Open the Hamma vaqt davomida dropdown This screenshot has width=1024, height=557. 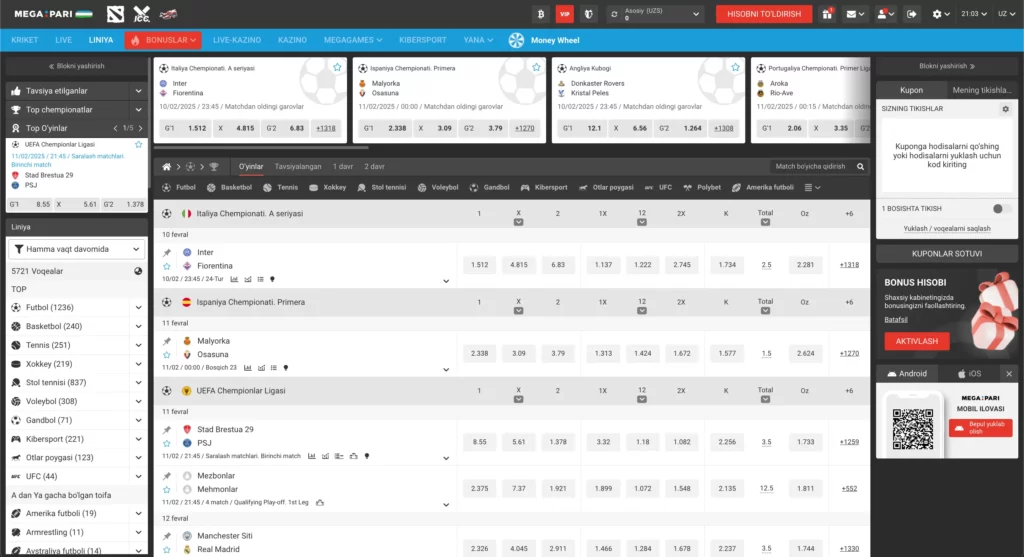point(76,249)
